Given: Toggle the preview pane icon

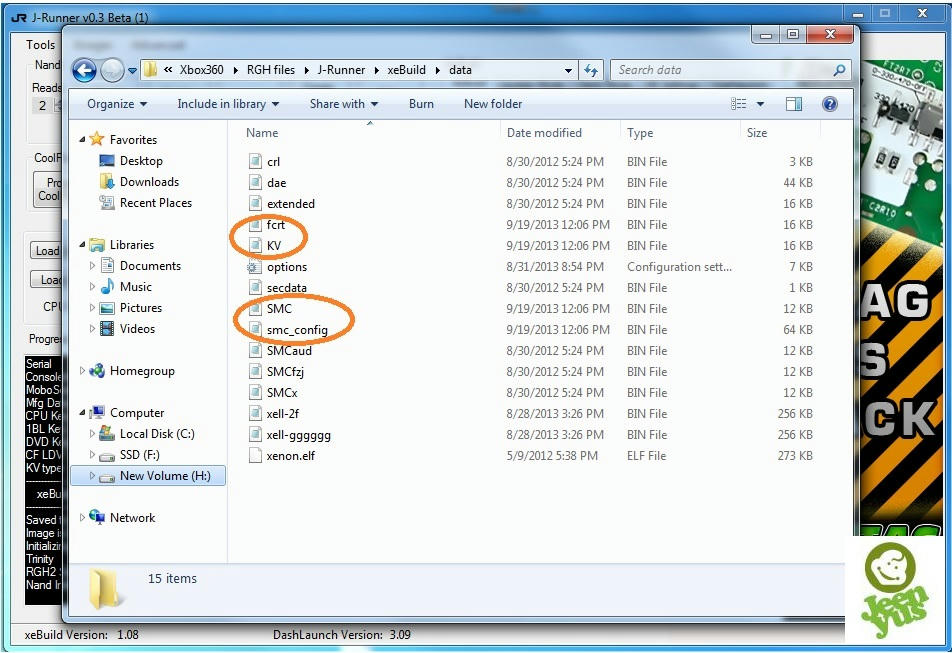Looking at the screenshot, I should coord(794,104).
